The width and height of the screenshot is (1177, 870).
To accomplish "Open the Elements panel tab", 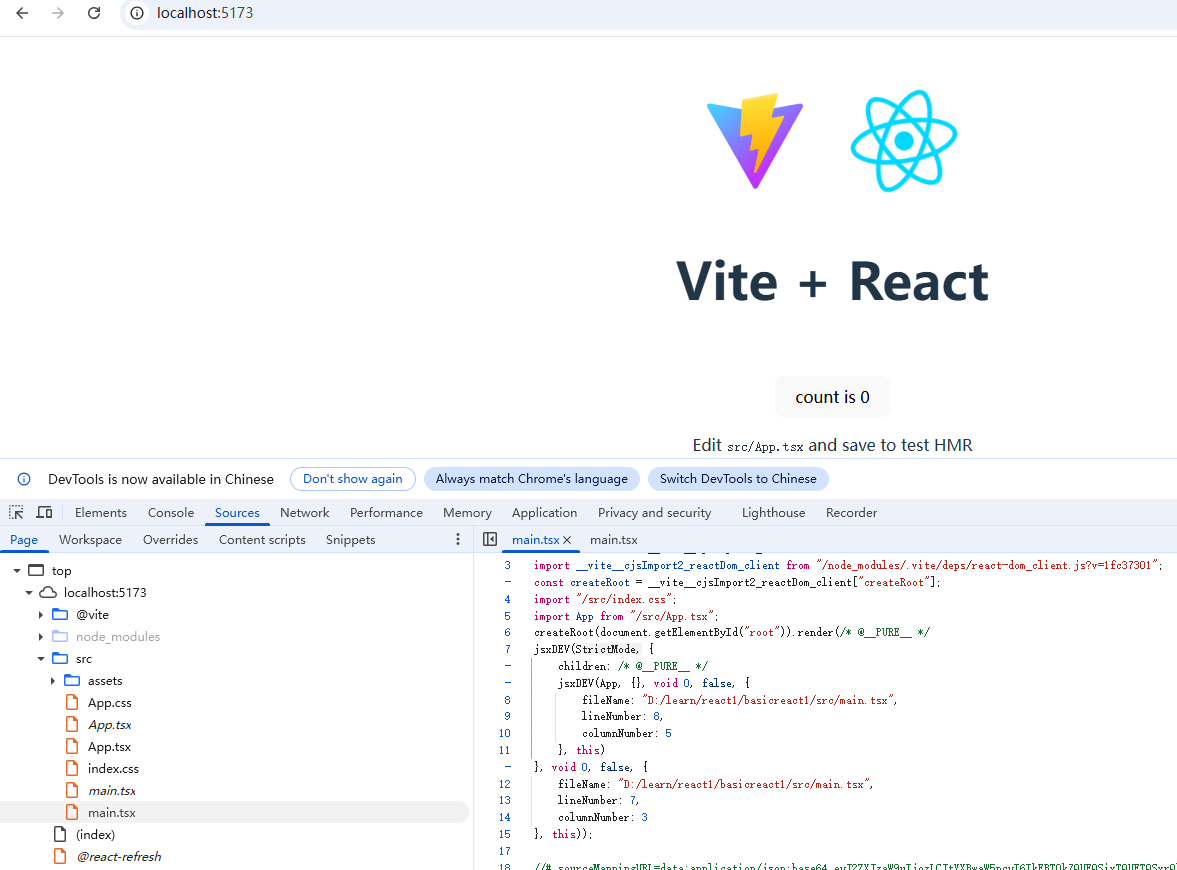I will click(101, 513).
